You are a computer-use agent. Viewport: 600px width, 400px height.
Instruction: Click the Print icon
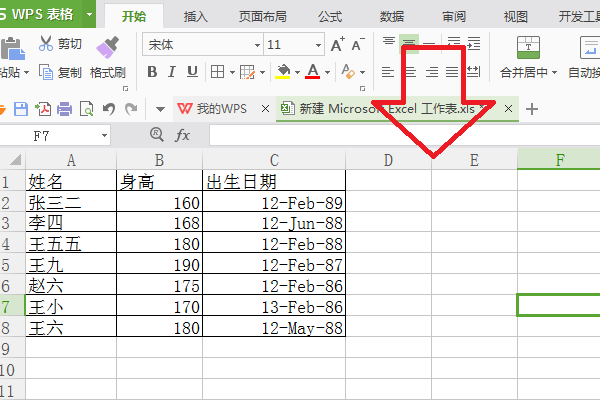coord(64,109)
